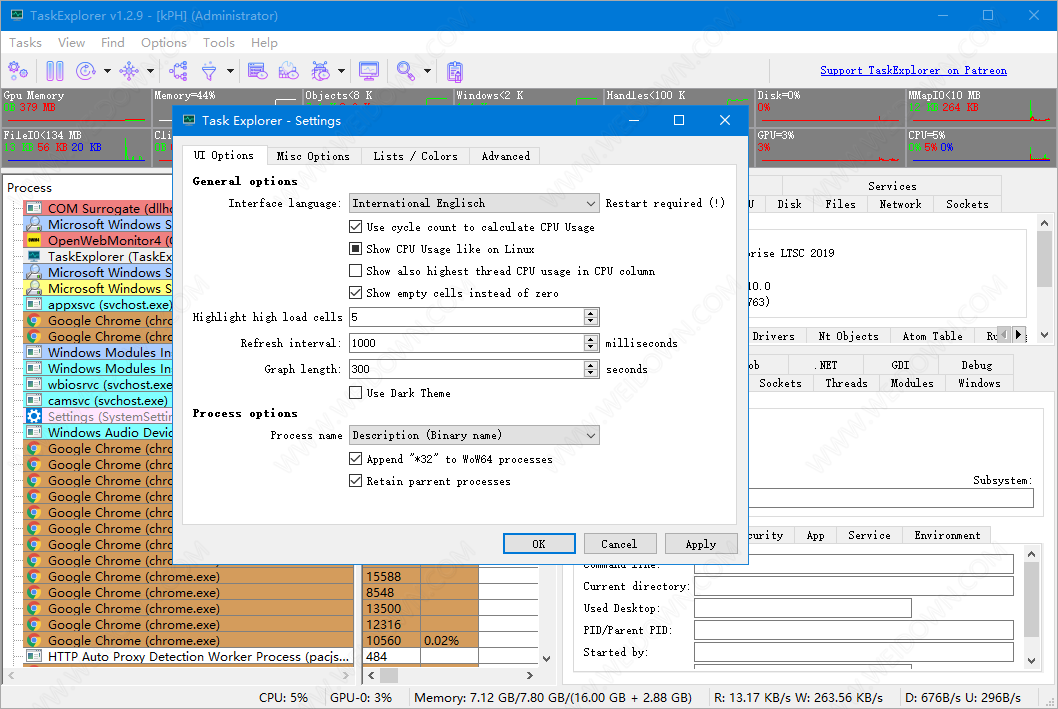The height and width of the screenshot is (709, 1058).
Task: Click the pause refresh toolbar icon
Action: click(x=55, y=70)
